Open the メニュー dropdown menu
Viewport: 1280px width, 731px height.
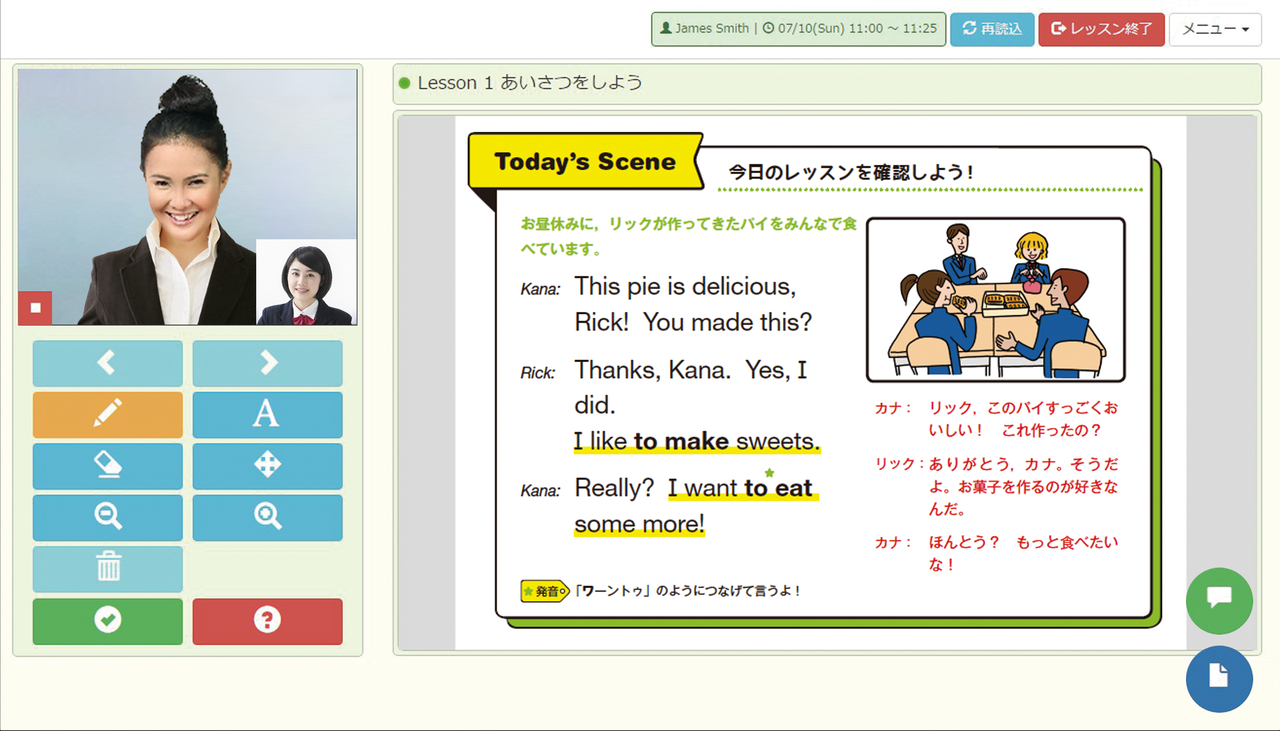coord(1215,29)
